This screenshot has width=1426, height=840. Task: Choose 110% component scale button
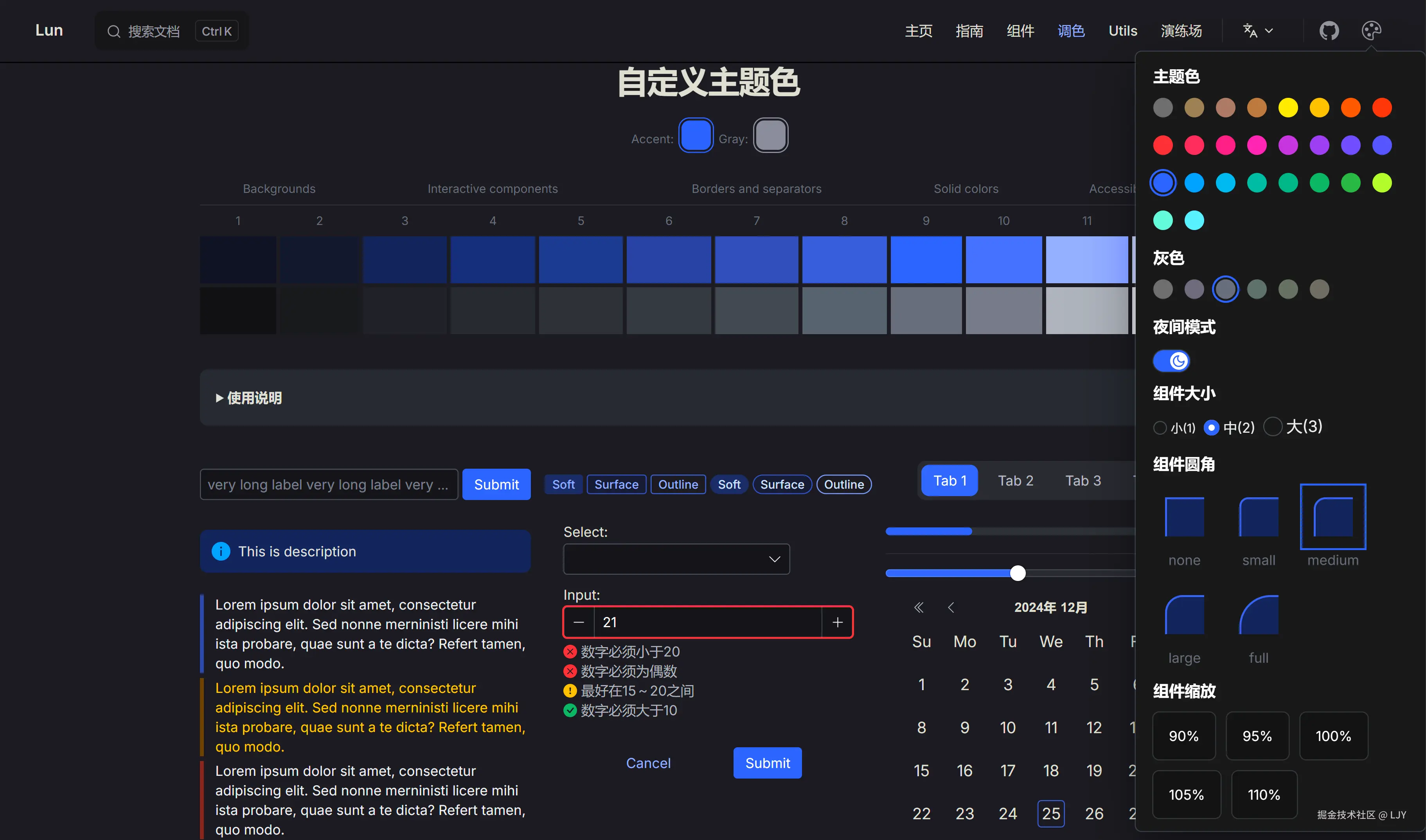[x=1264, y=794]
